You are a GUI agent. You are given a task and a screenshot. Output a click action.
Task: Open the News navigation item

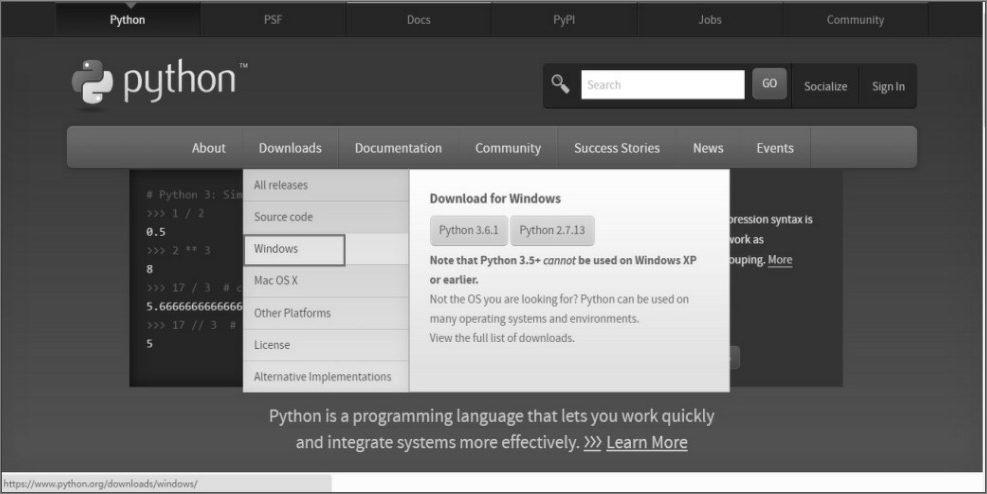pos(708,148)
